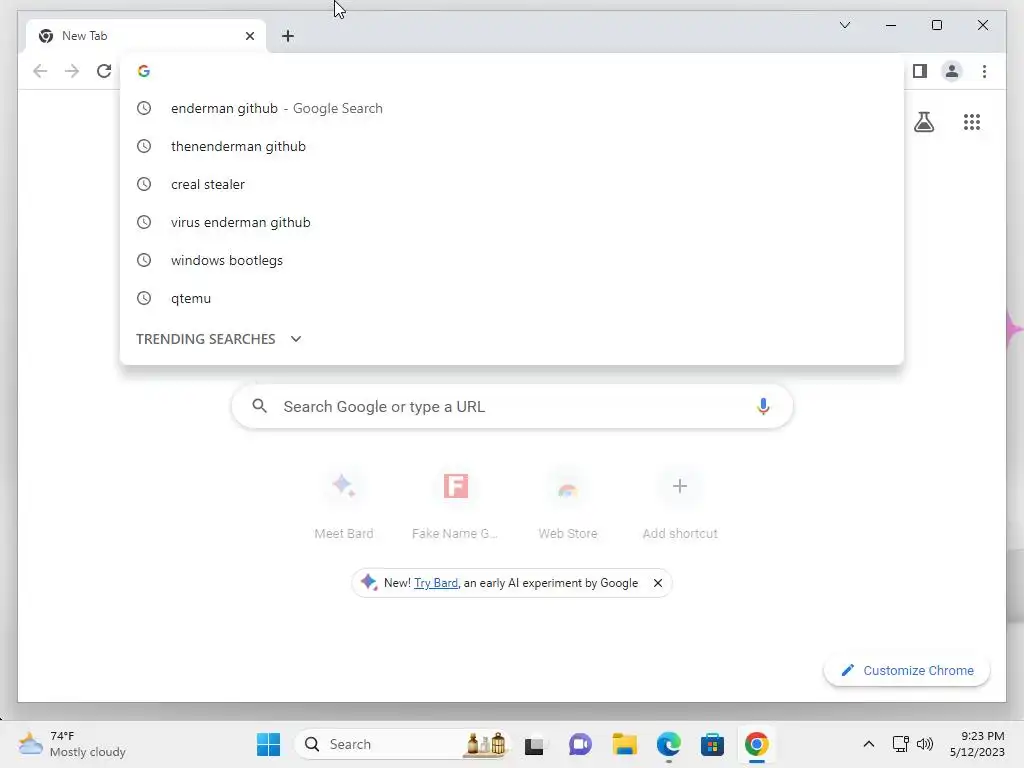Open the tab search chevron

(844, 25)
